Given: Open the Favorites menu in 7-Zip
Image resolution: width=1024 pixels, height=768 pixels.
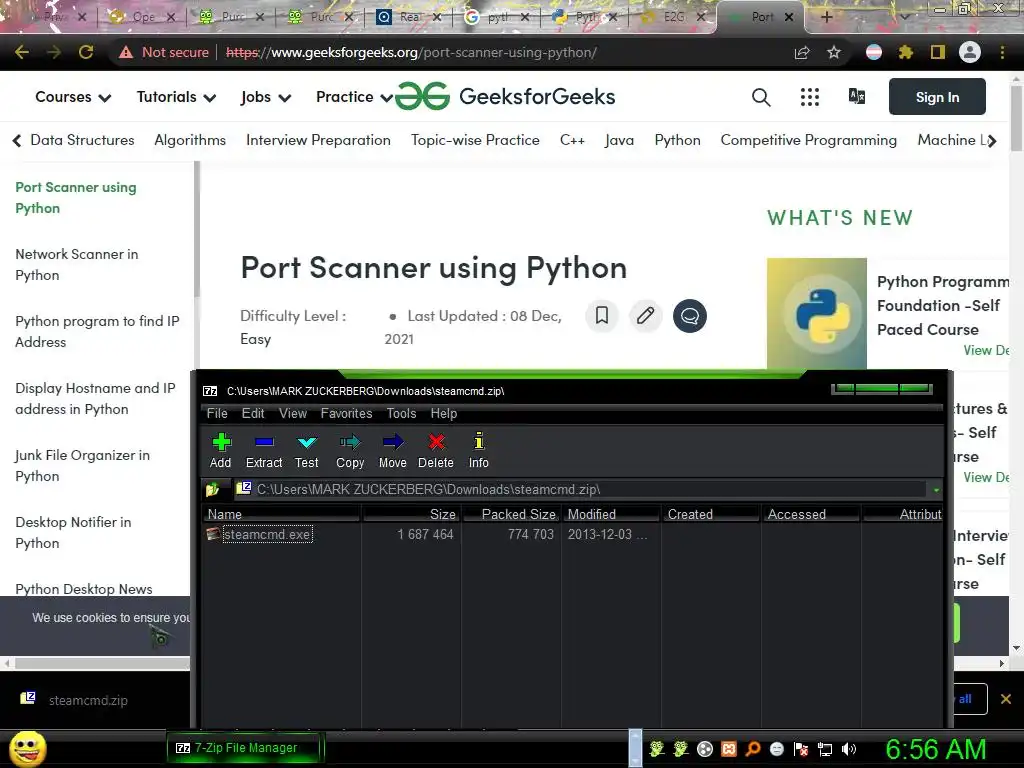Looking at the screenshot, I should tap(346, 413).
